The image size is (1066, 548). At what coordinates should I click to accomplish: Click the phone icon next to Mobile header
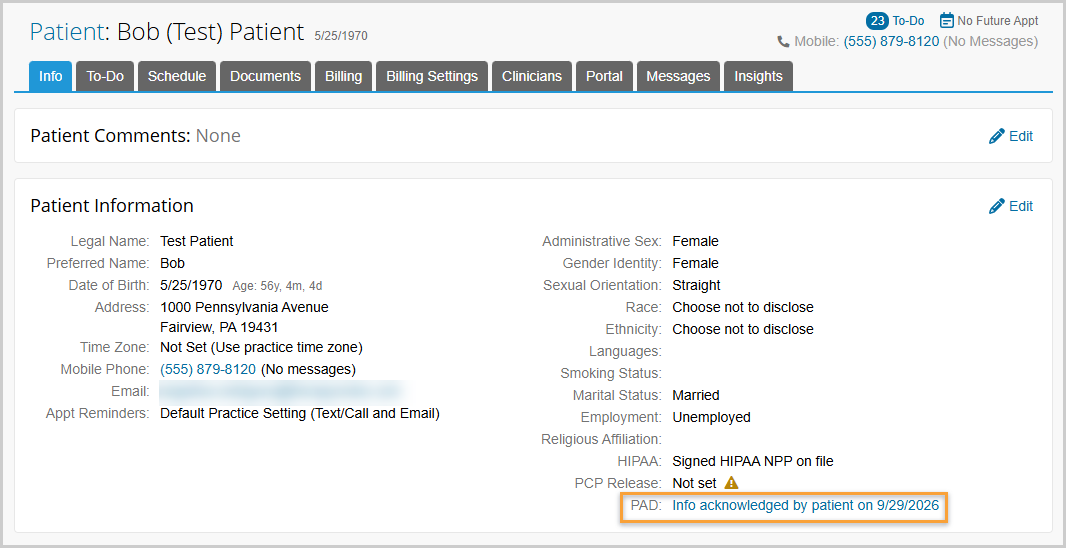[x=783, y=42]
